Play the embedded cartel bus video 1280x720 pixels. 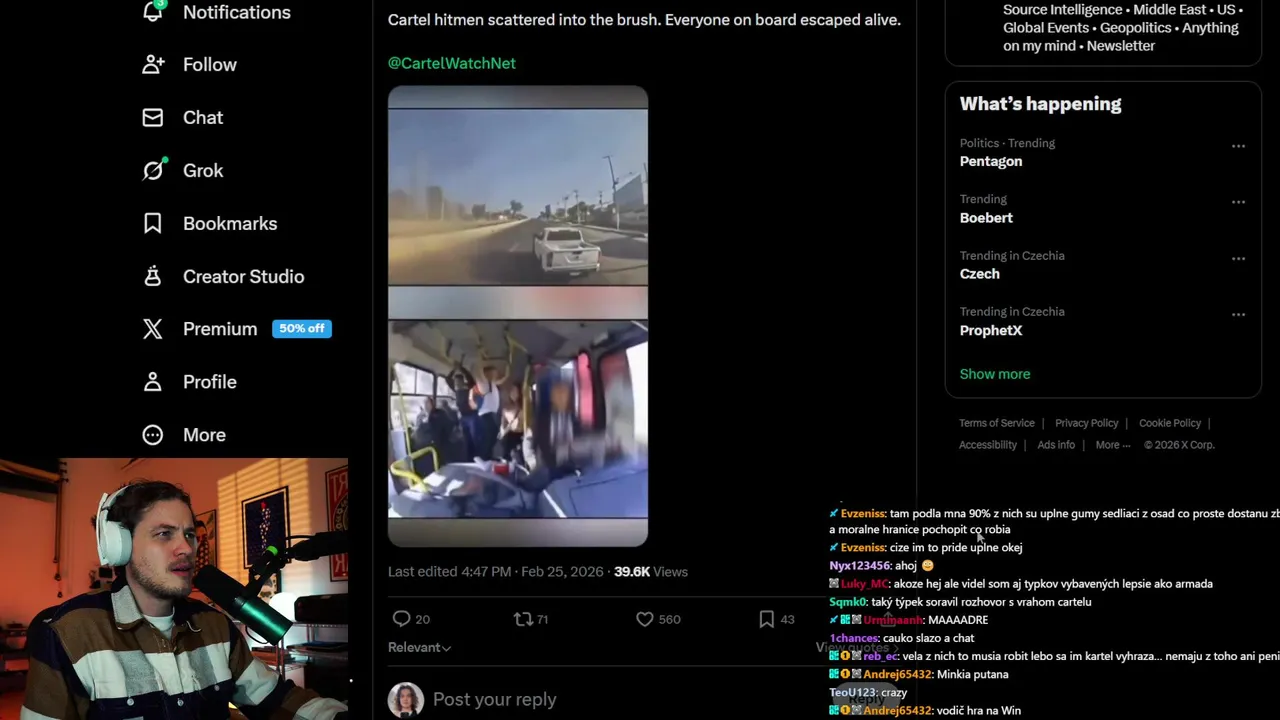click(x=518, y=316)
